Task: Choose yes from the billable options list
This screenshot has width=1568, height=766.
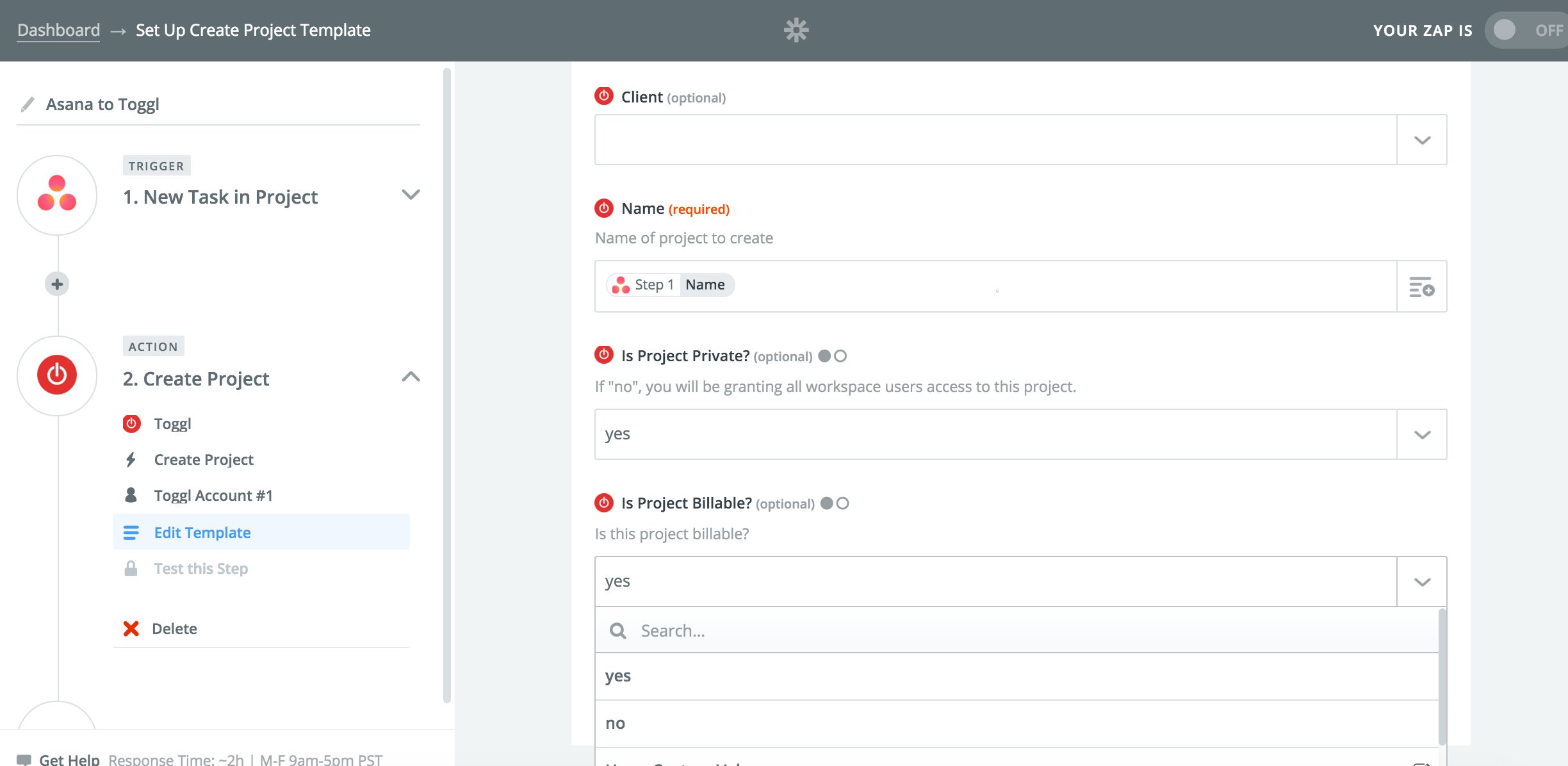Action: click(x=1017, y=676)
